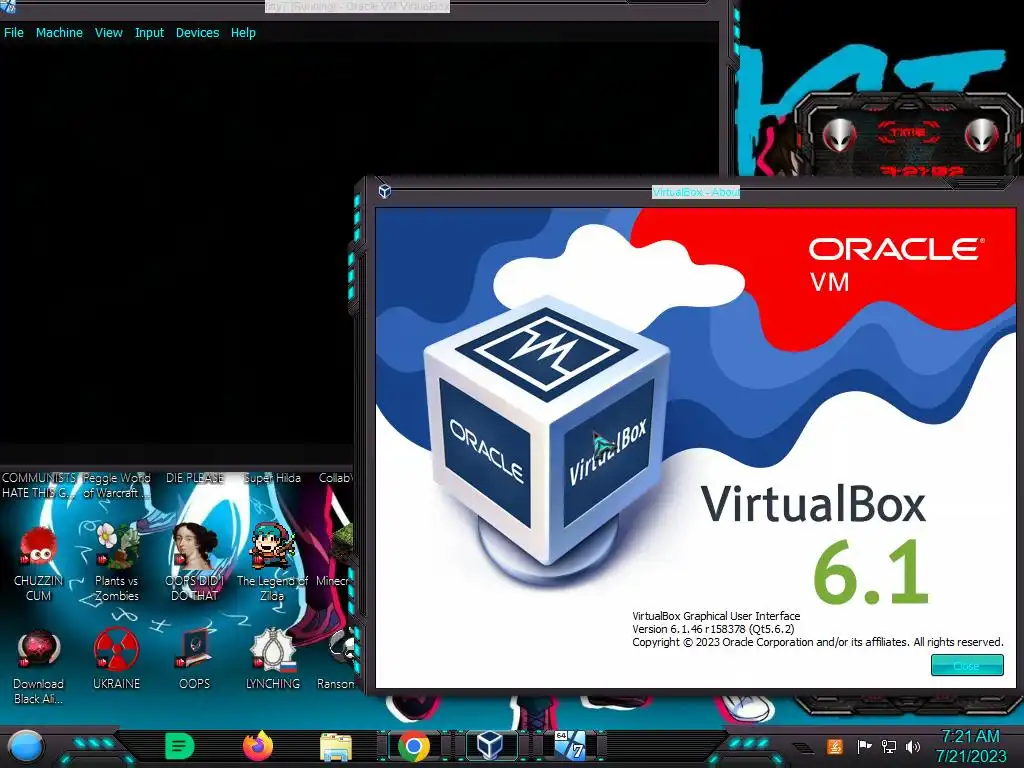
Task: Click the taskbar clock showing 7:21 AM
Action: pyautogui.click(x=970, y=746)
